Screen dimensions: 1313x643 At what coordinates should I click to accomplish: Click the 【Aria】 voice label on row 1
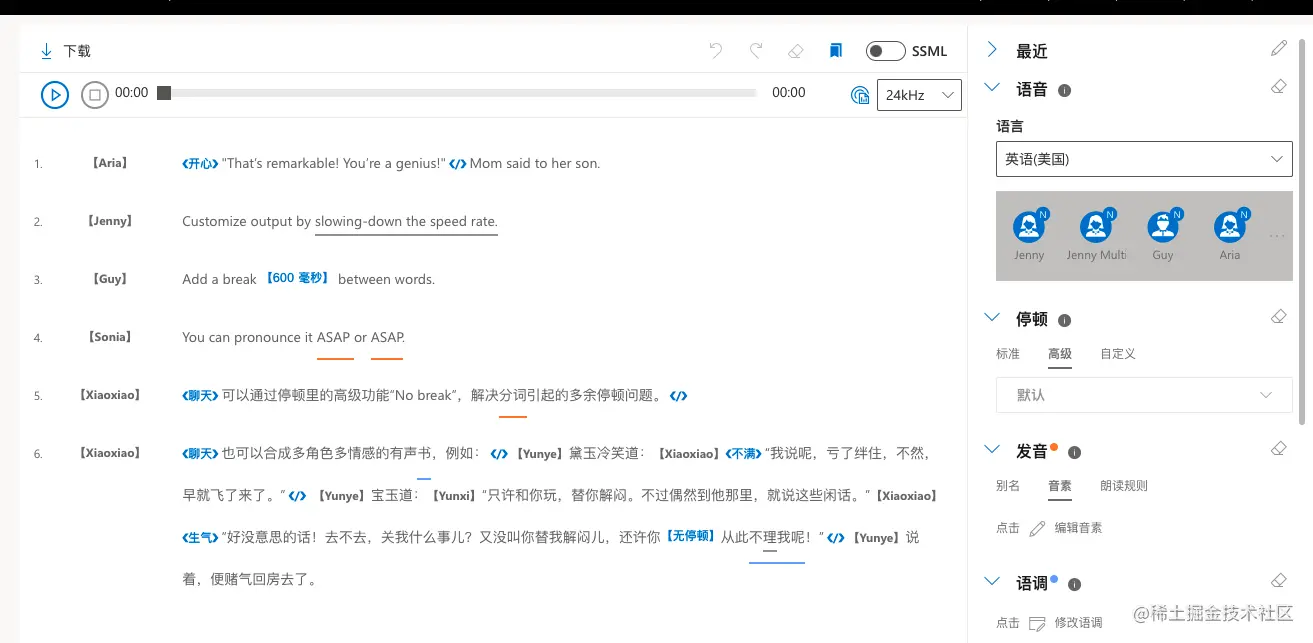[x=110, y=162]
